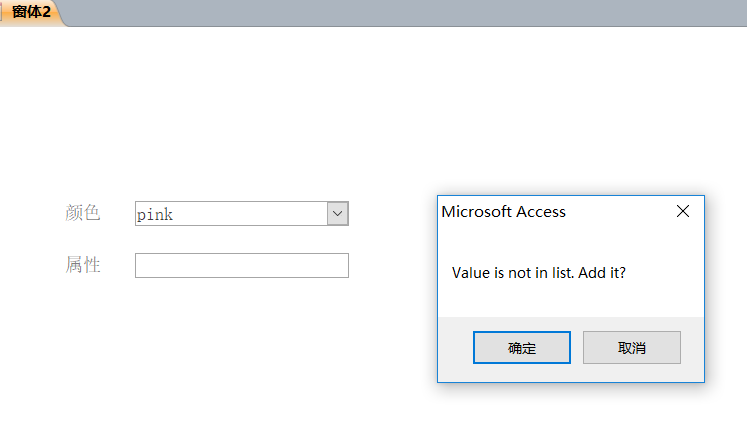Confirm with the 确定 button
Image resolution: width=747 pixels, height=429 pixels.
click(x=522, y=347)
